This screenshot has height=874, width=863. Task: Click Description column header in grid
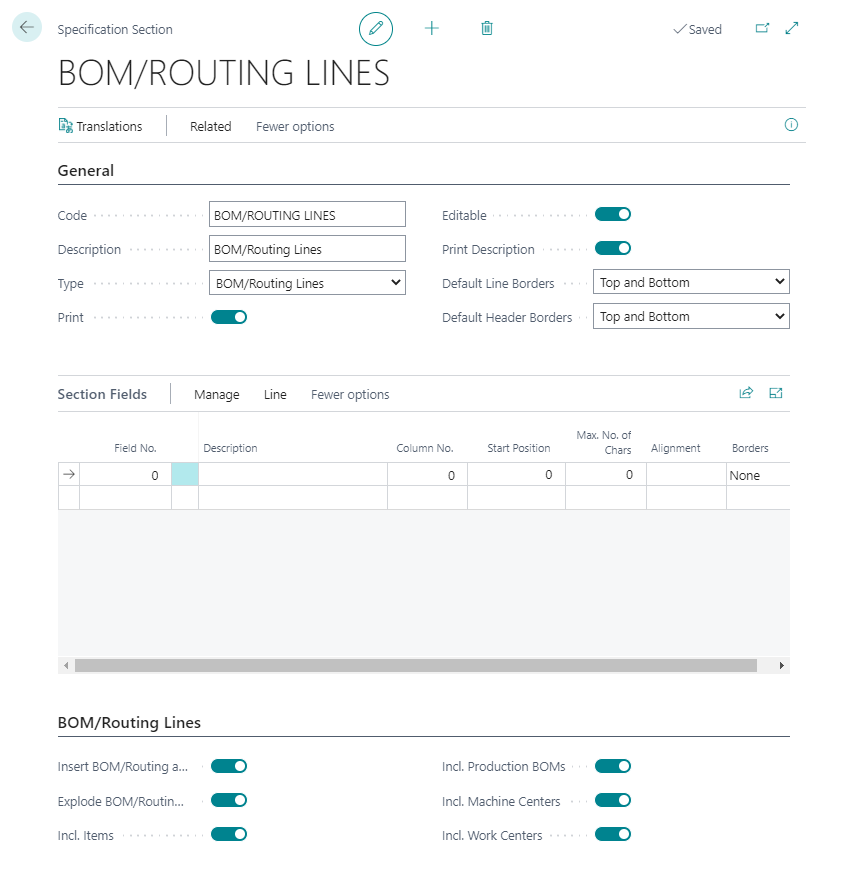tap(230, 448)
